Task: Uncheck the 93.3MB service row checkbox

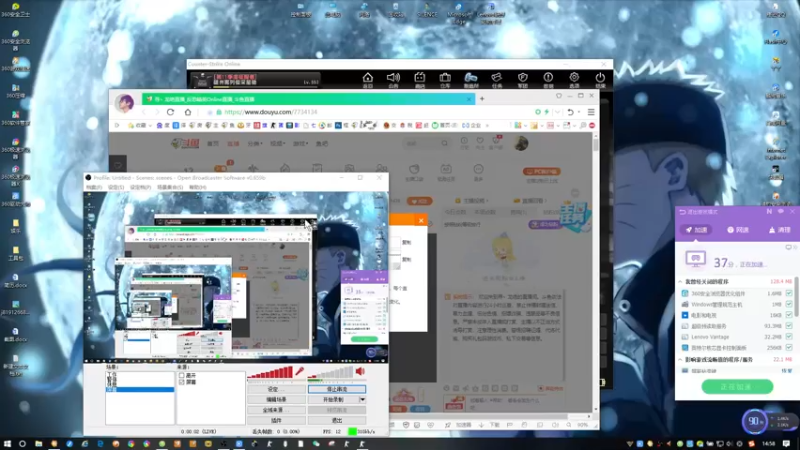Action: 789,326
